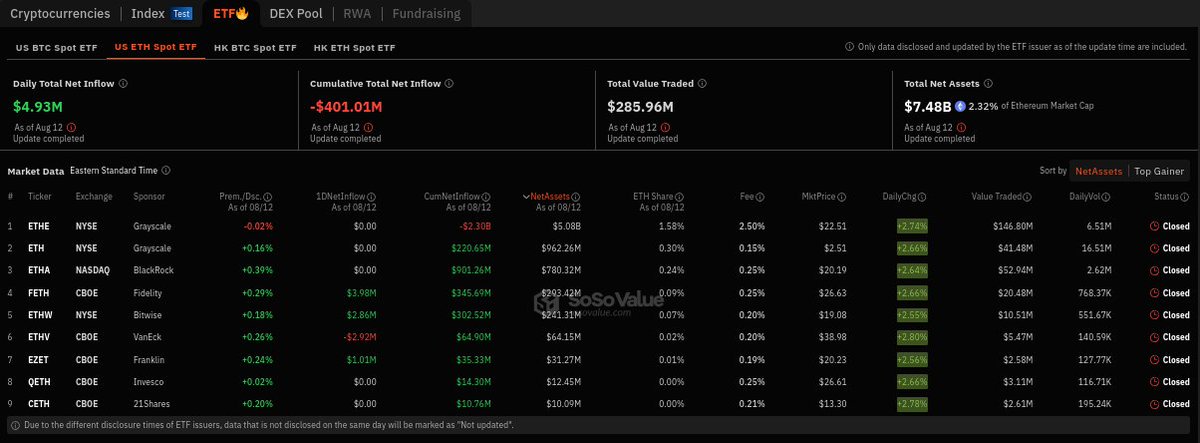
Task: Click info icon before the issuer disclosure note
Action: tap(850, 46)
